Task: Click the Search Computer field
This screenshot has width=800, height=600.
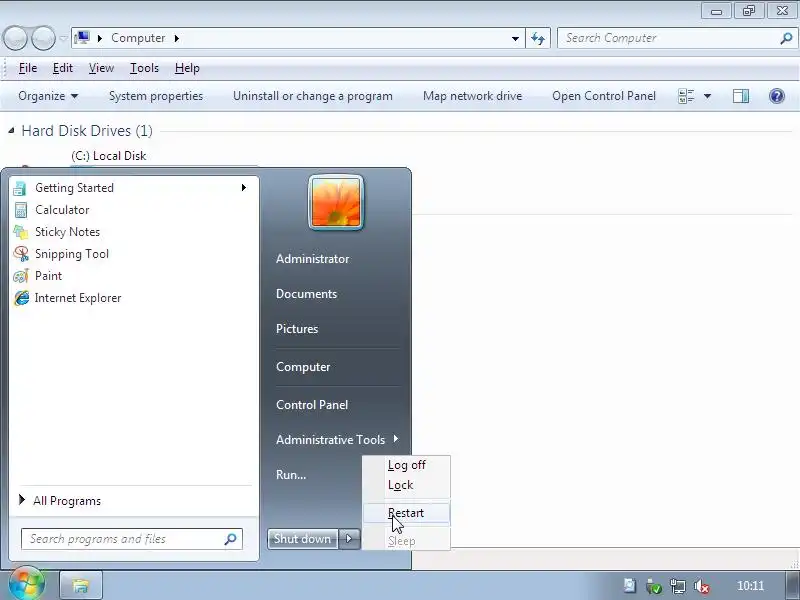Action: (x=678, y=38)
